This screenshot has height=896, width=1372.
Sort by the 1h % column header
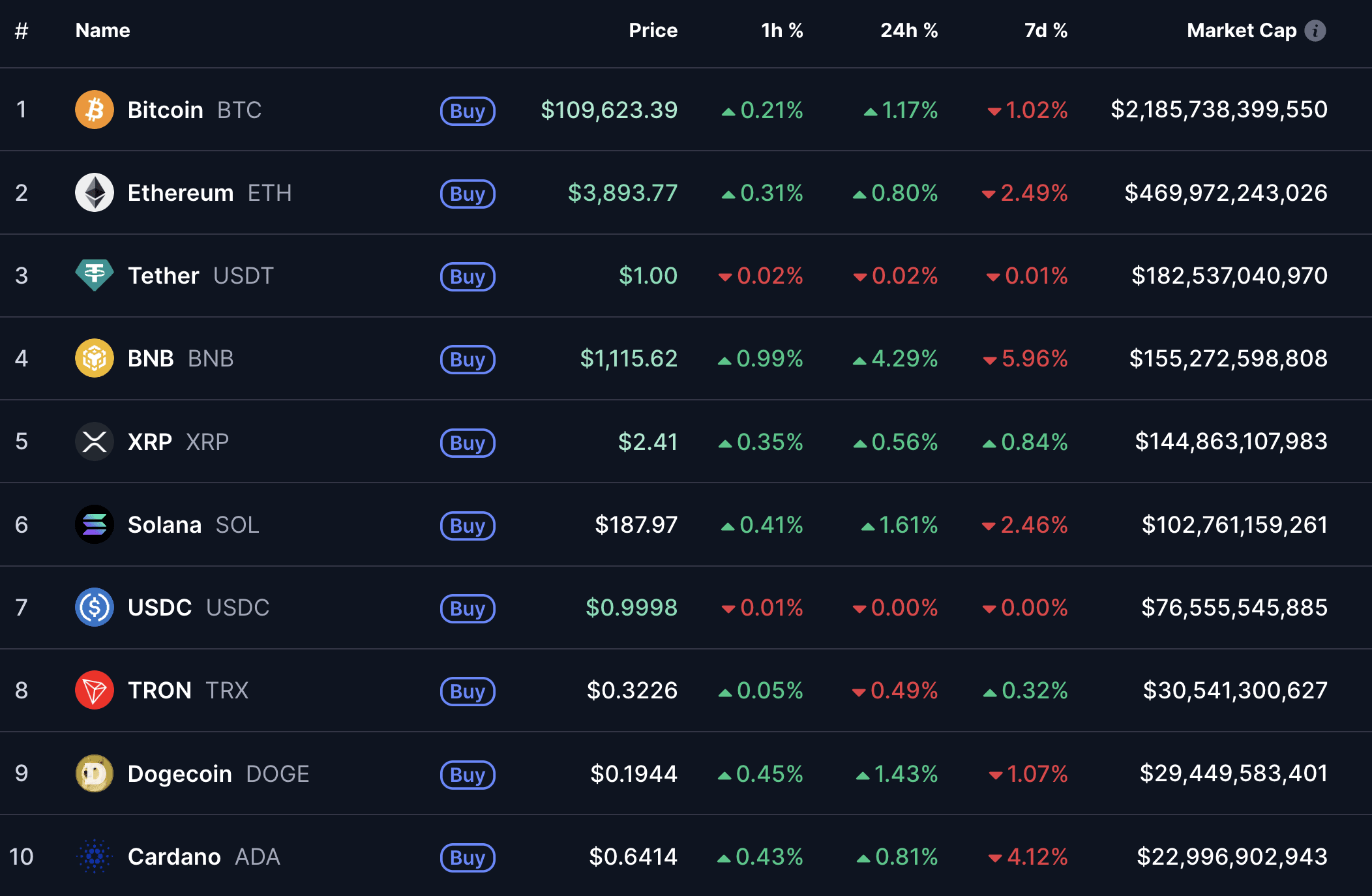[782, 31]
